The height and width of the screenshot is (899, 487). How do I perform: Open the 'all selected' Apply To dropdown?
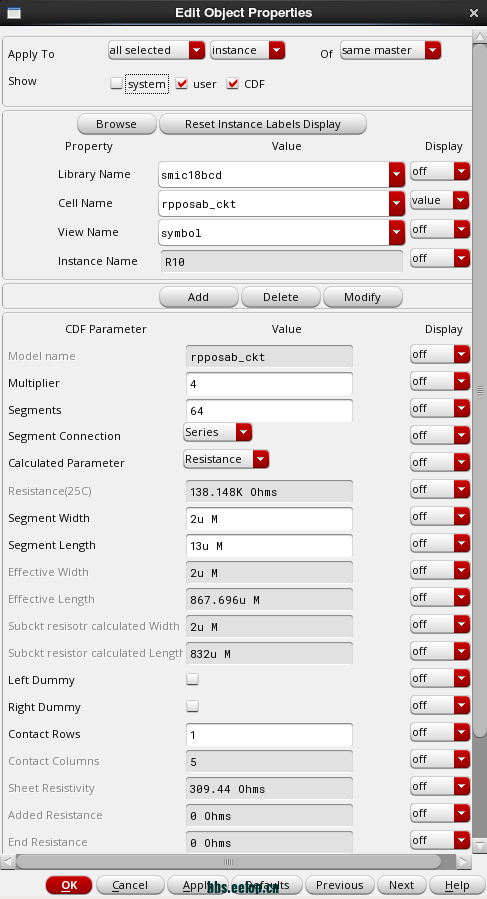coord(157,50)
